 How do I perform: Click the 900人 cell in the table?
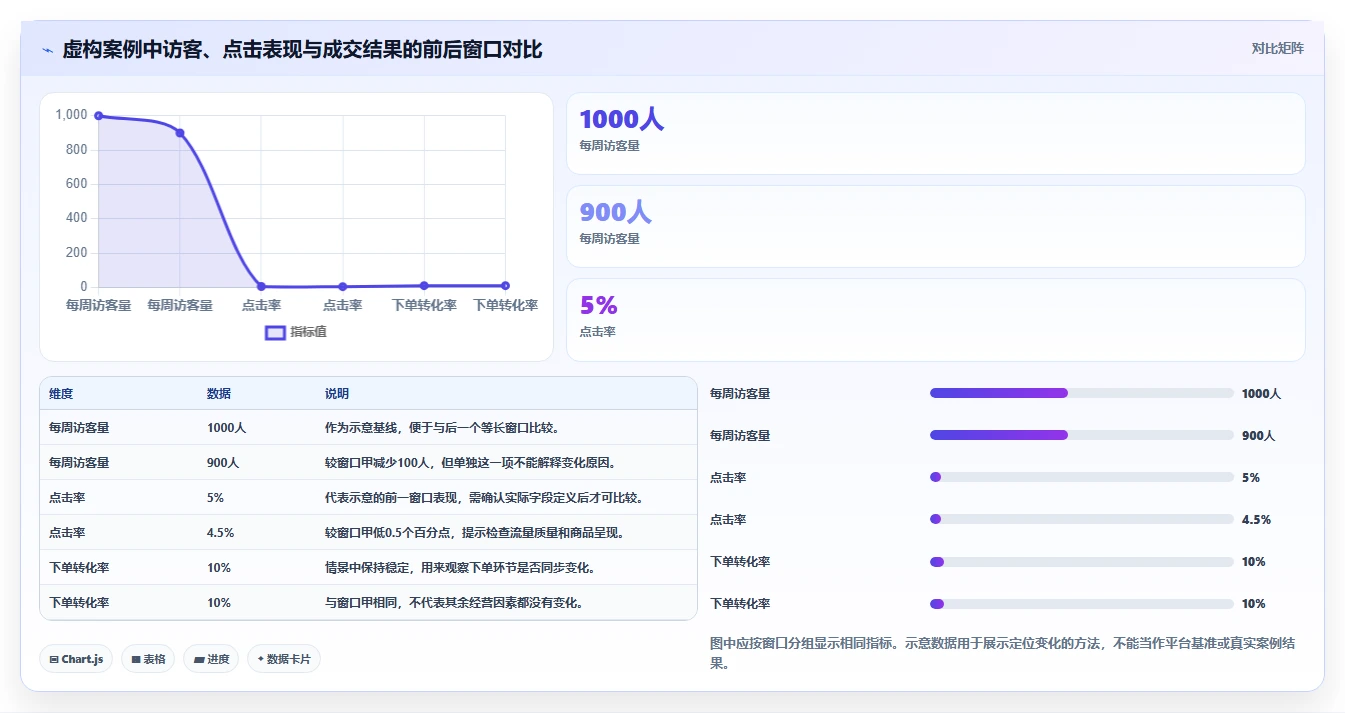(x=223, y=463)
